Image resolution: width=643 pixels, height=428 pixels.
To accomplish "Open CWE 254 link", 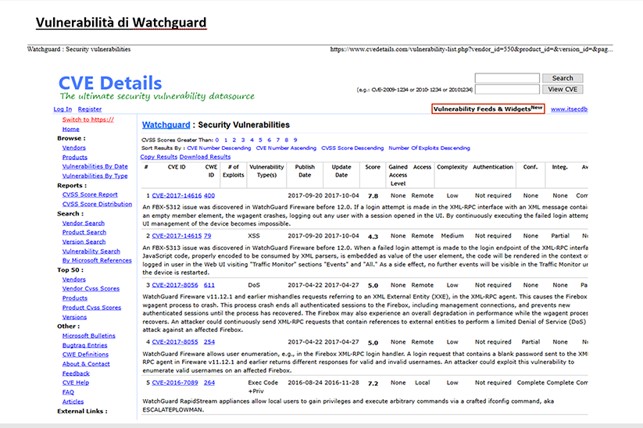I will coord(209,342).
